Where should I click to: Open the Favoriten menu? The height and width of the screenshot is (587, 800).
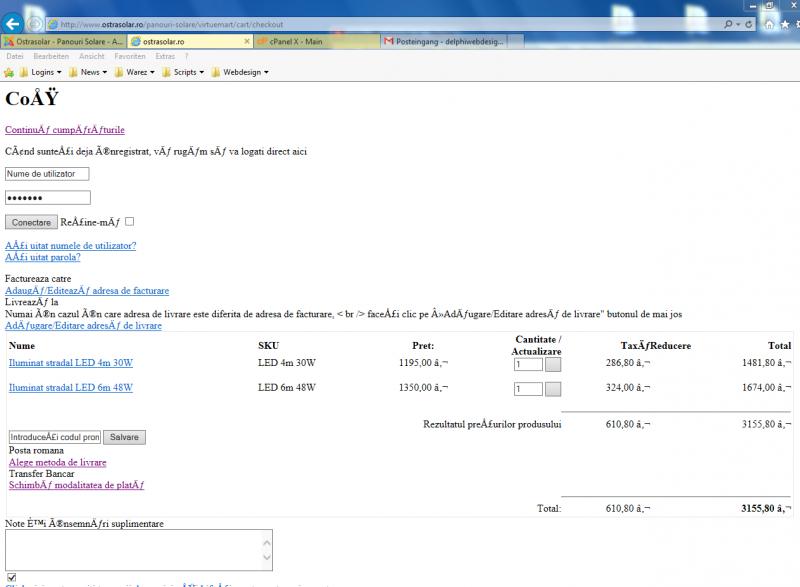[130, 57]
